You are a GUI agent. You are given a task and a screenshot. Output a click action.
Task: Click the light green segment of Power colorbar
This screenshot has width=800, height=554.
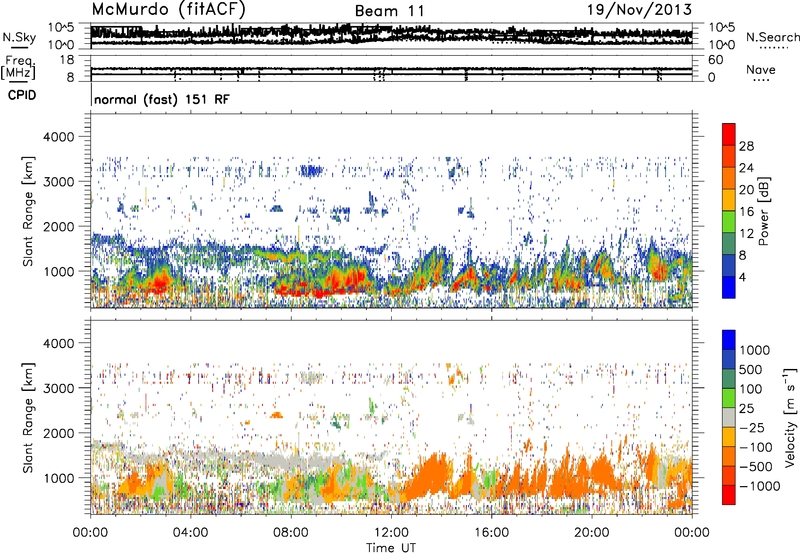[729, 221]
